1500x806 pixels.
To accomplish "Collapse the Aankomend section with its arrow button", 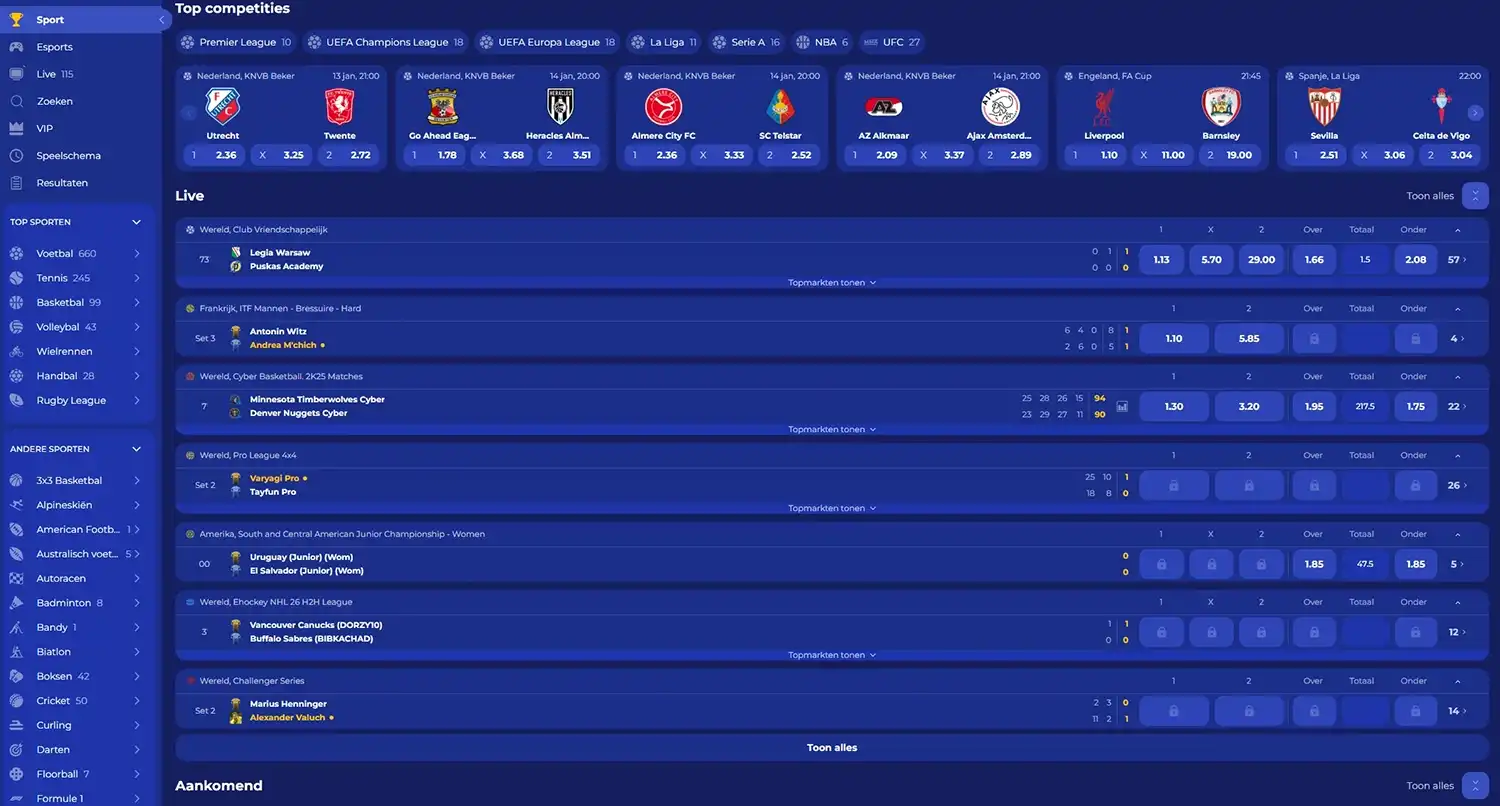I will click(1475, 786).
